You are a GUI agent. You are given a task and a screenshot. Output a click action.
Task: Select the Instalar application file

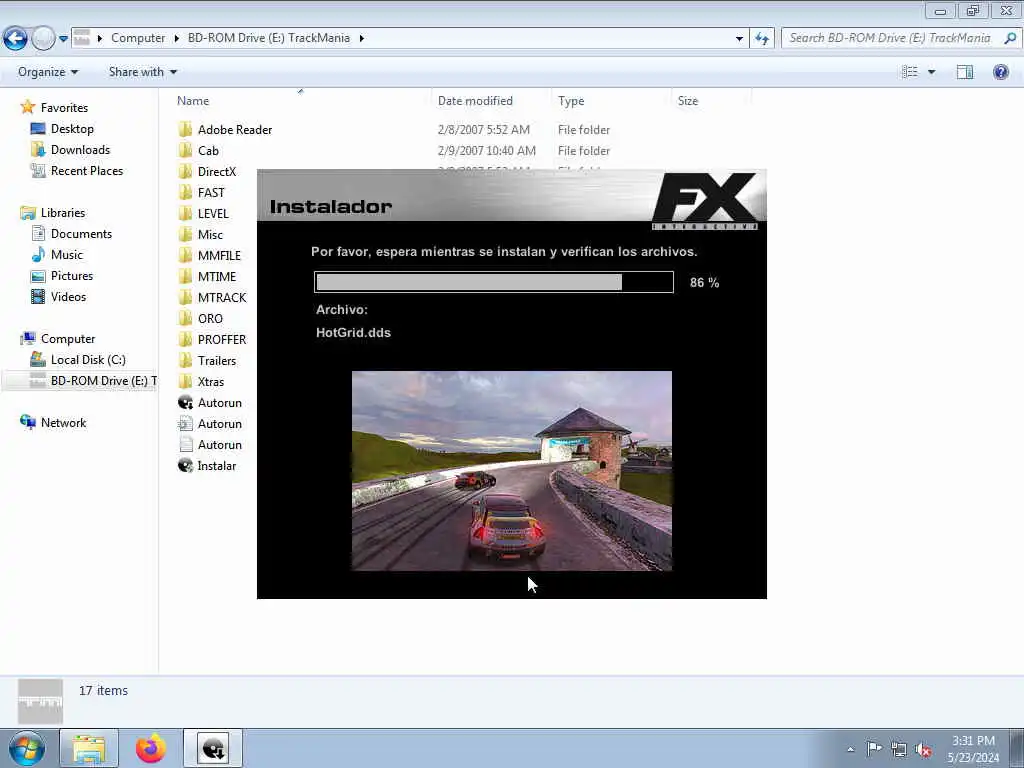(217, 466)
